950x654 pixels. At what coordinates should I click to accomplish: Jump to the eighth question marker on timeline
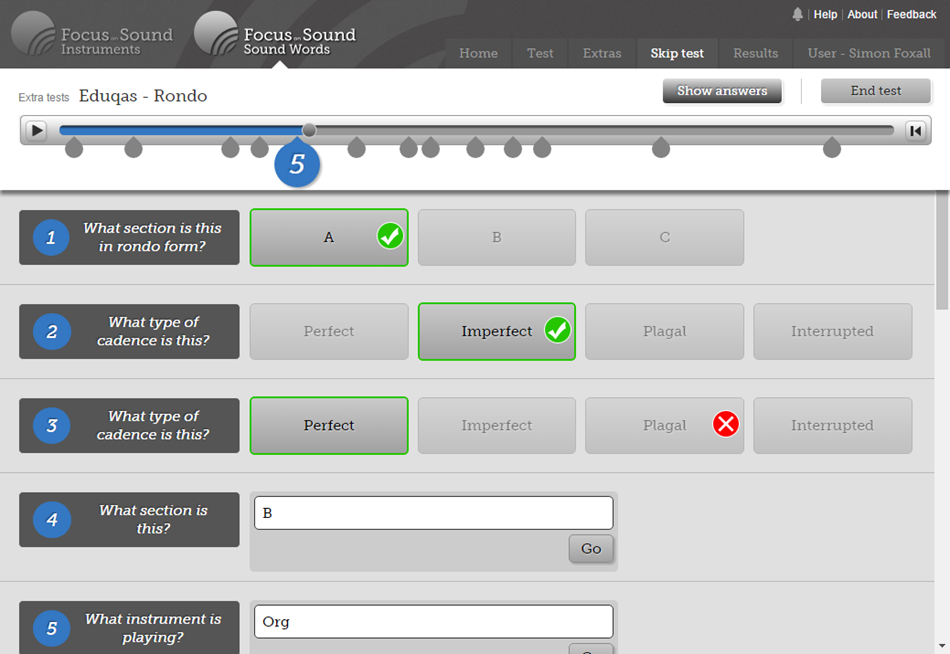431,147
